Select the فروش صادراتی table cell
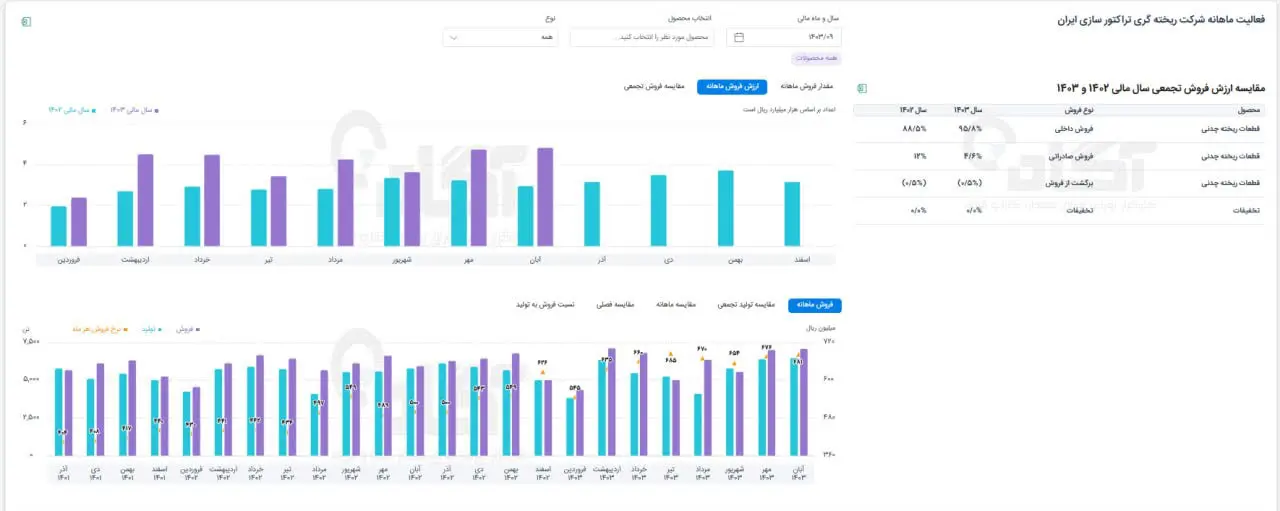The height and width of the screenshot is (511, 1280). tap(1072, 156)
